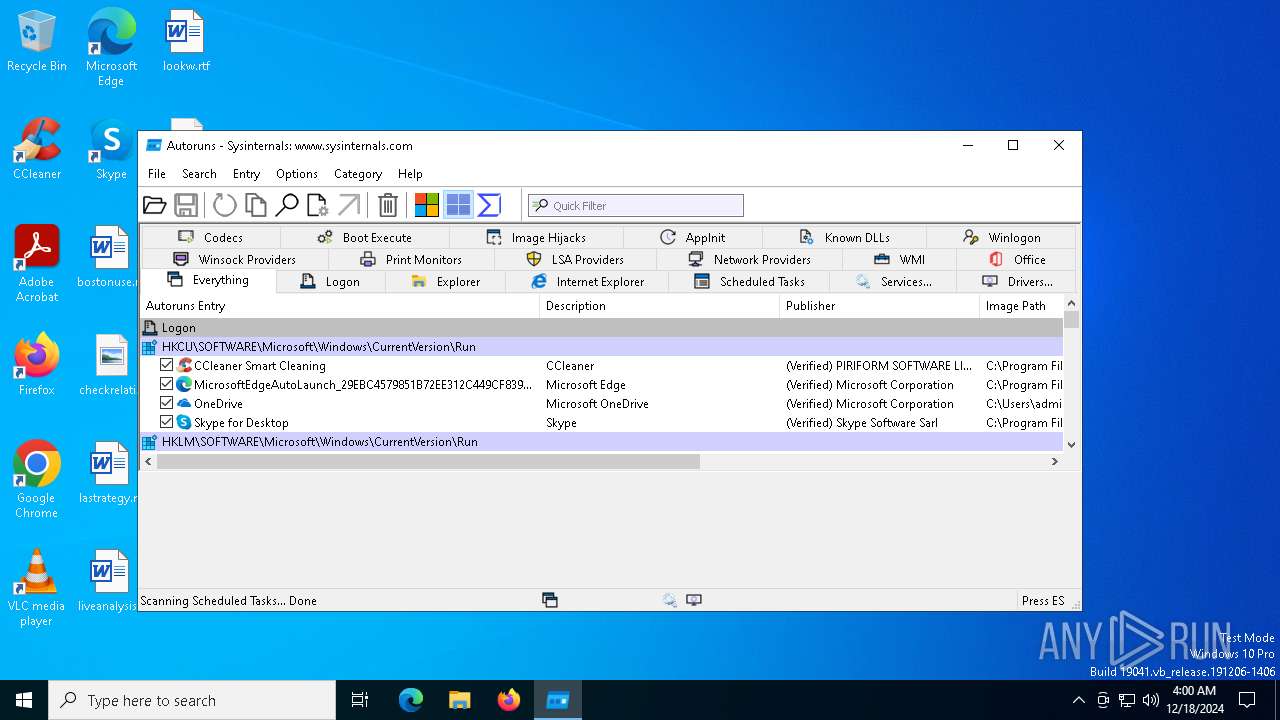Refresh the autoruns scan
1280x720 pixels.
225,205
